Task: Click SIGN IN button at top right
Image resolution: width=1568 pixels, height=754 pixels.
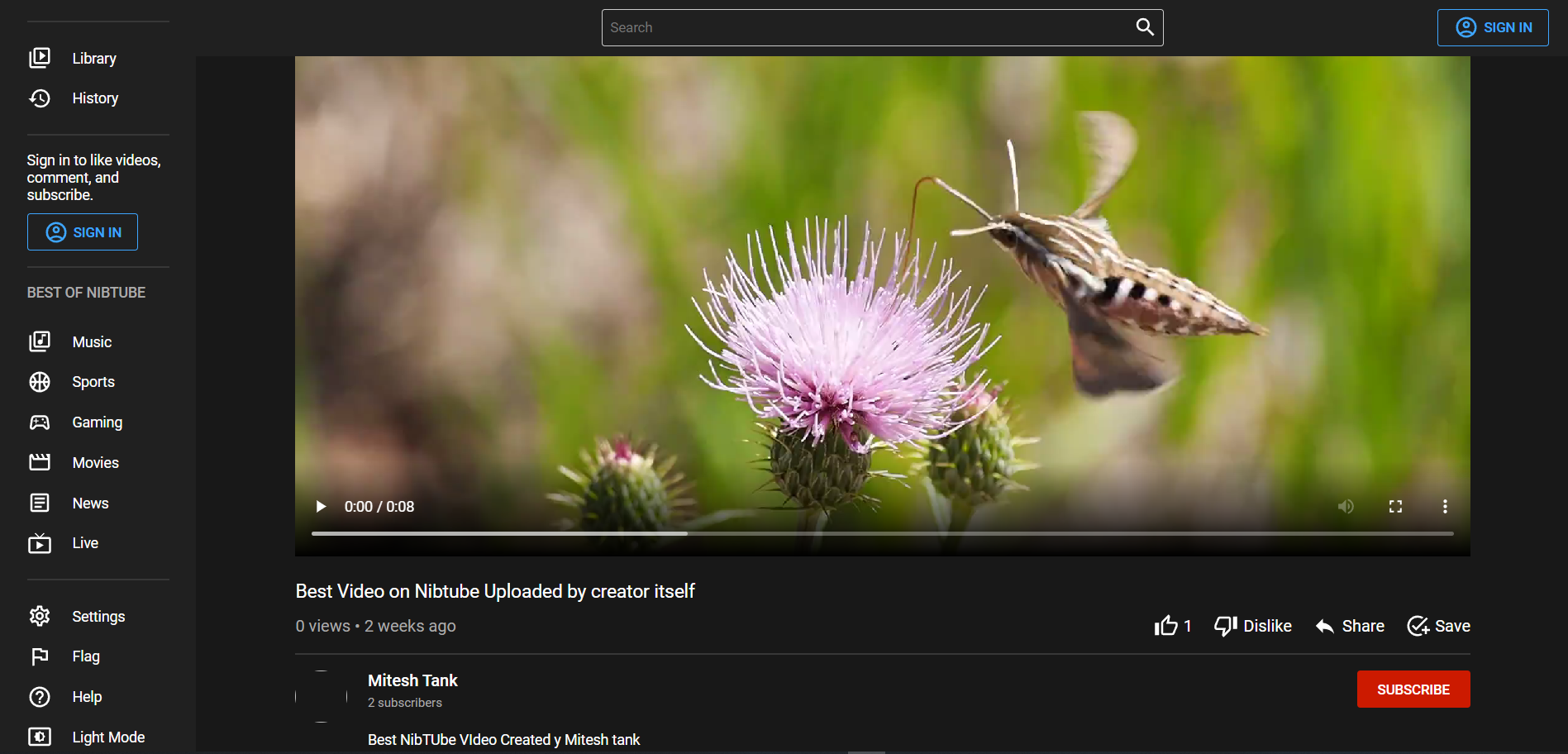Action: coord(1493,27)
